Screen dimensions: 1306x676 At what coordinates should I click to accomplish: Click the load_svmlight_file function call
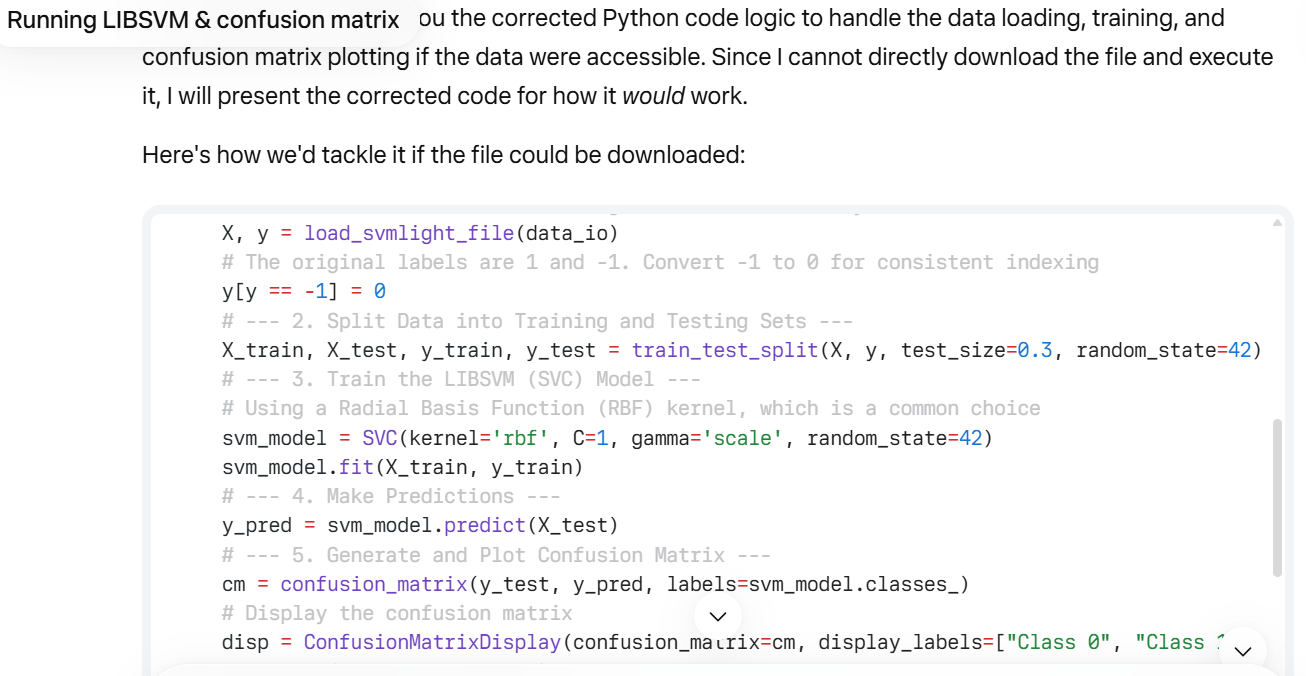[410, 233]
